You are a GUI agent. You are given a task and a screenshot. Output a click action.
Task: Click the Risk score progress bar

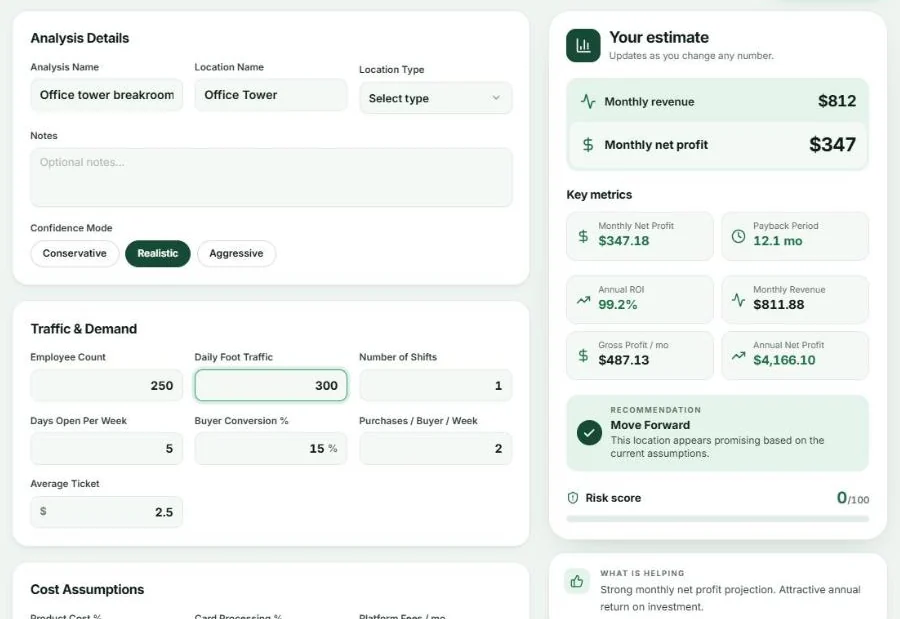(x=717, y=519)
